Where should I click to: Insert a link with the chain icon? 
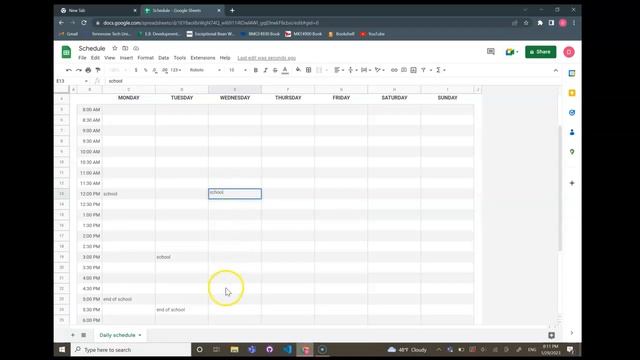pyautogui.click(x=394, y=70)
